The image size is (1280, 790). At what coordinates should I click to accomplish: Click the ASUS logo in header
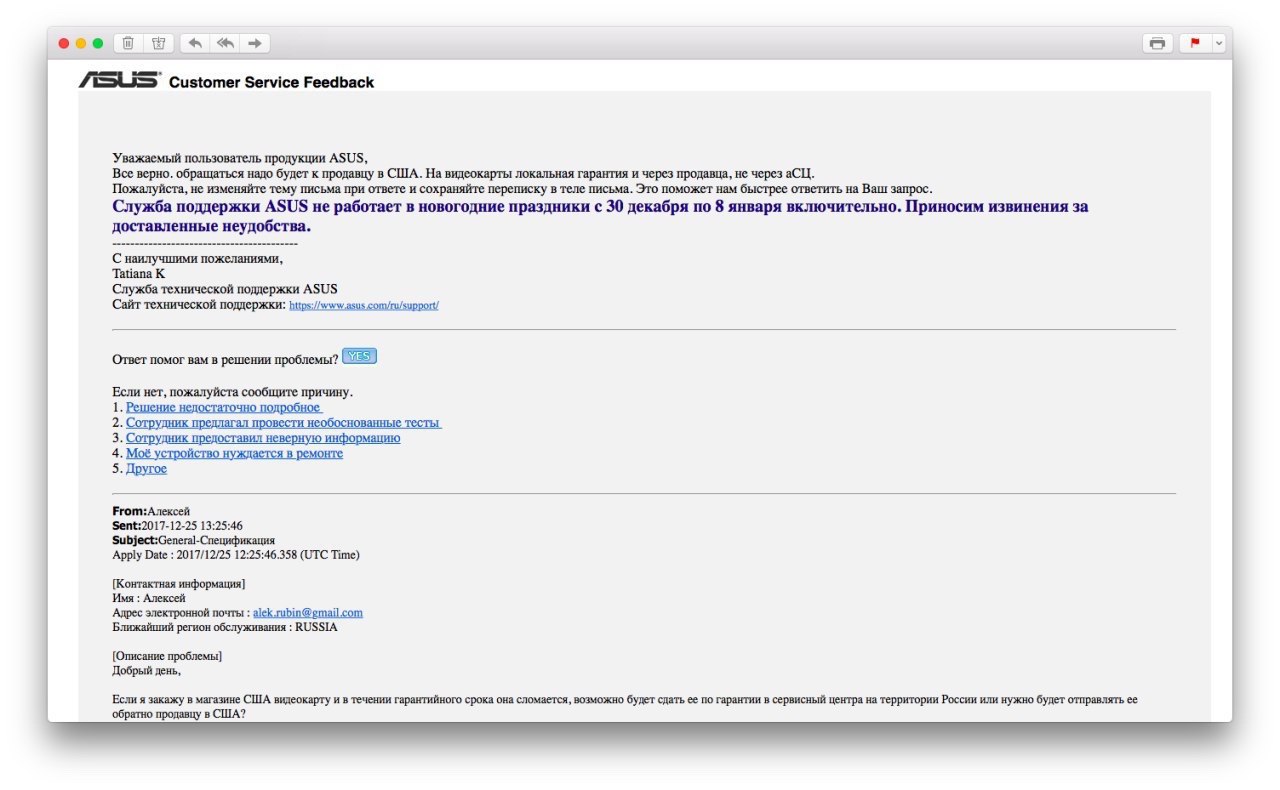[x=119, y=80]
